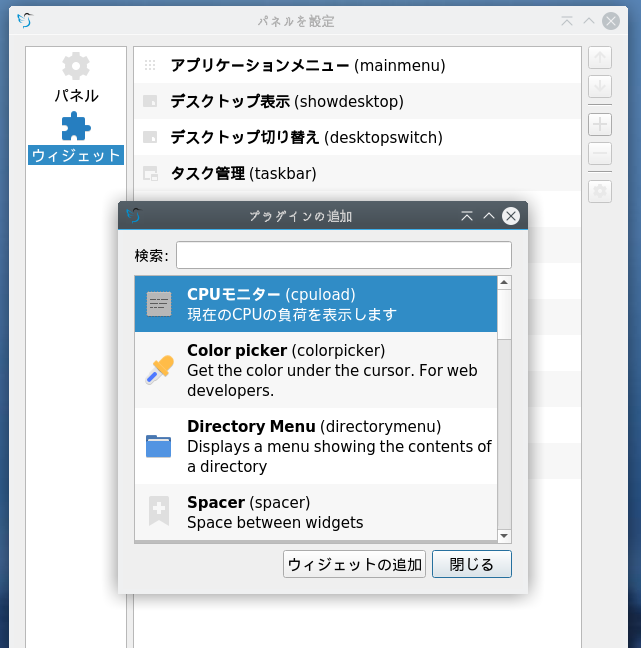Click the mainmenu dotted grid icon

click(x=150, y=65)
